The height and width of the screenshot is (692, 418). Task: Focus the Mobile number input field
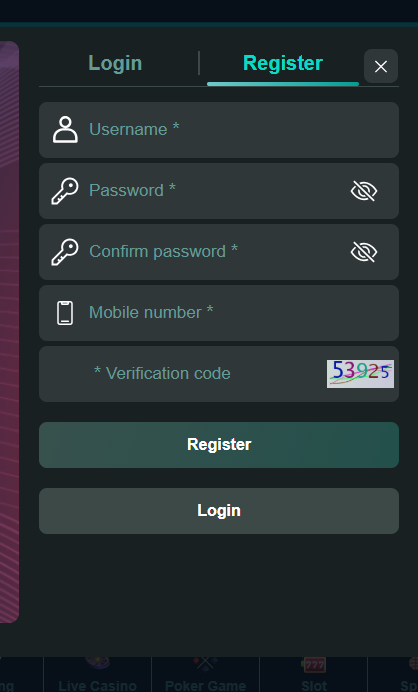click(x=219, y=313)
